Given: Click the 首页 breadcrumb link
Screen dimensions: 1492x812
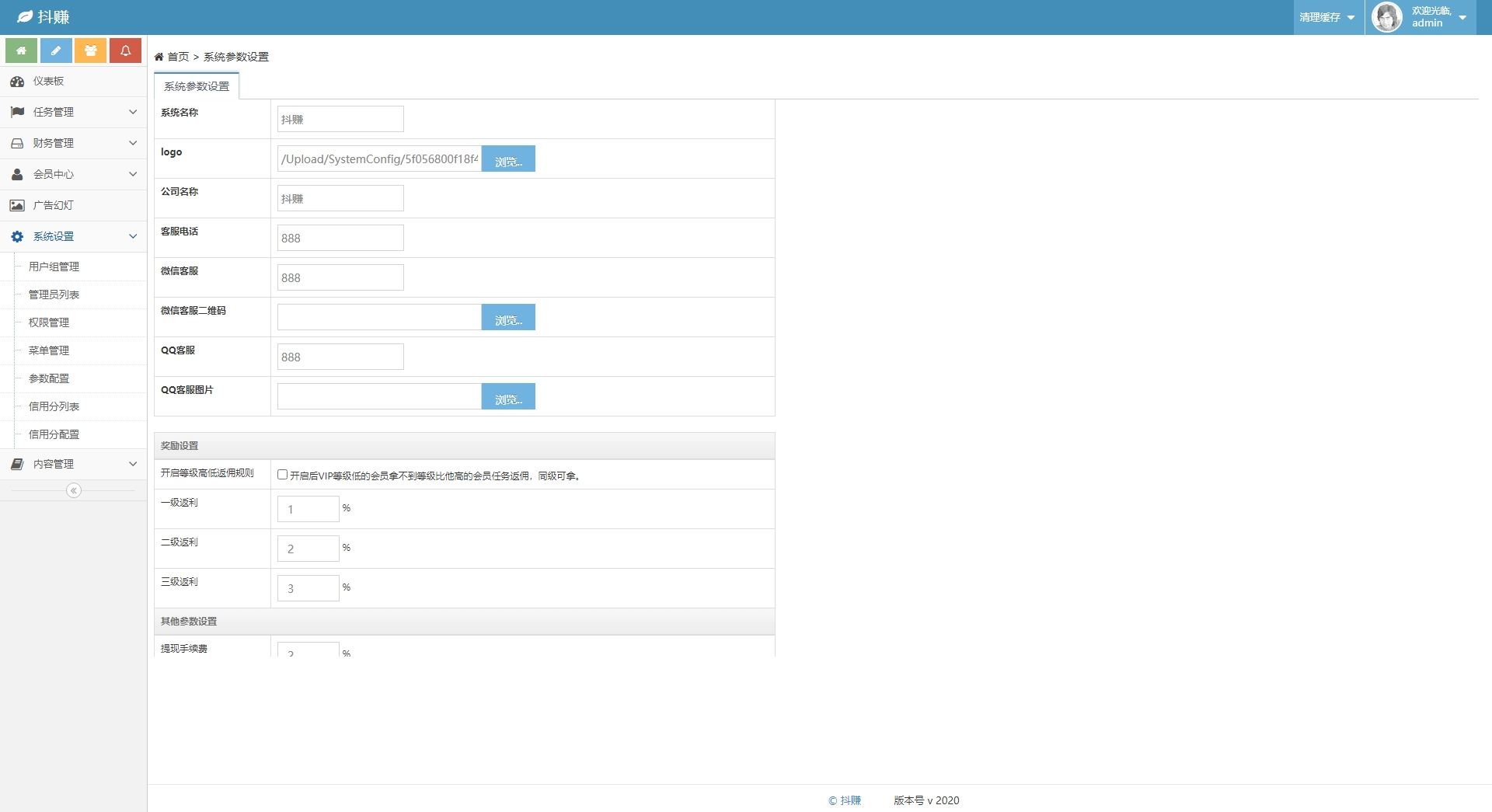Looking at the screenshot, I should pyautogui.click(x=178, y=57).
